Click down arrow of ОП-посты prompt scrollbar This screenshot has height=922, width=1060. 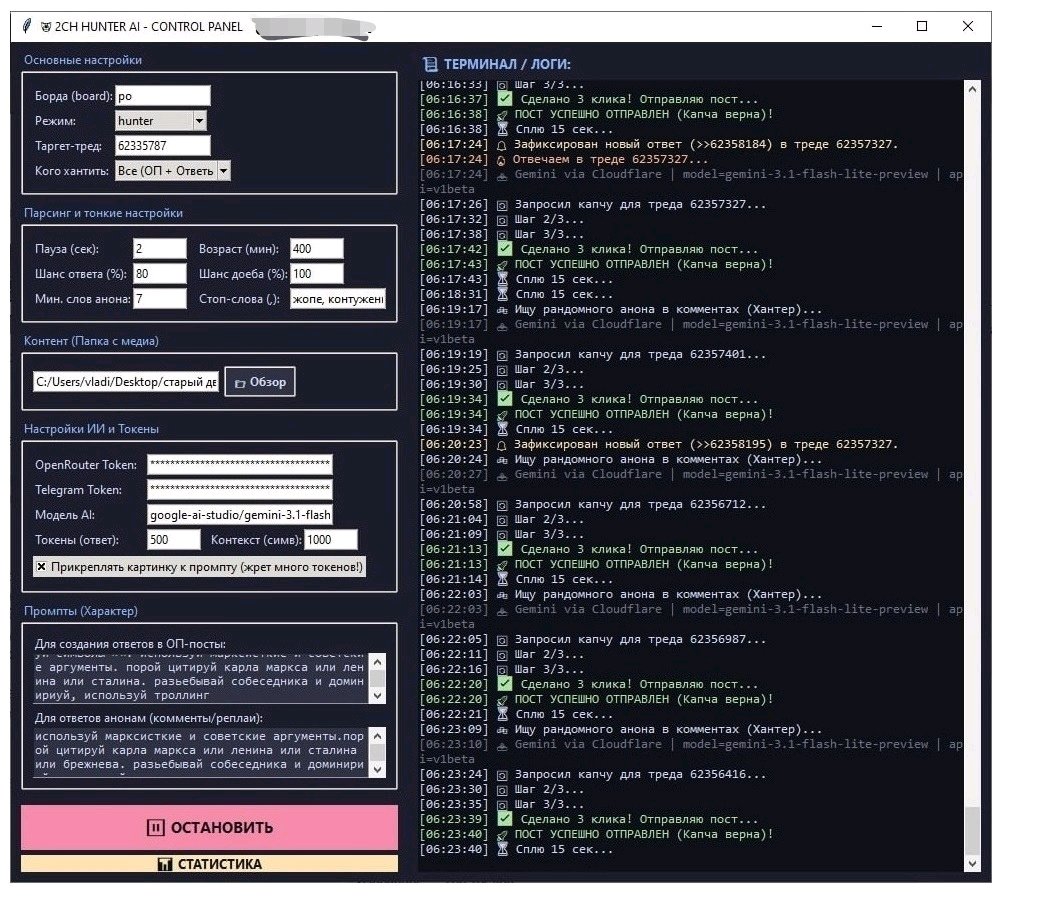tap(377, 696)
